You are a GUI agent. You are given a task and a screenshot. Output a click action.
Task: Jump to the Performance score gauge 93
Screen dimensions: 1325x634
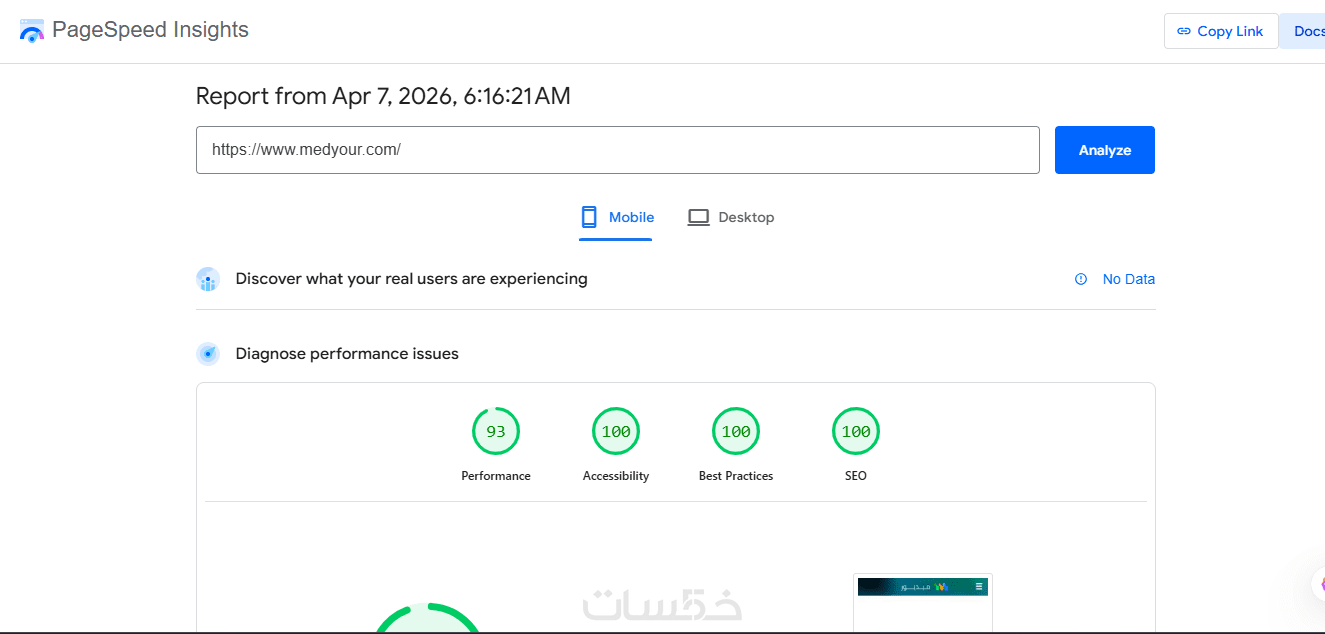point(496,431)
